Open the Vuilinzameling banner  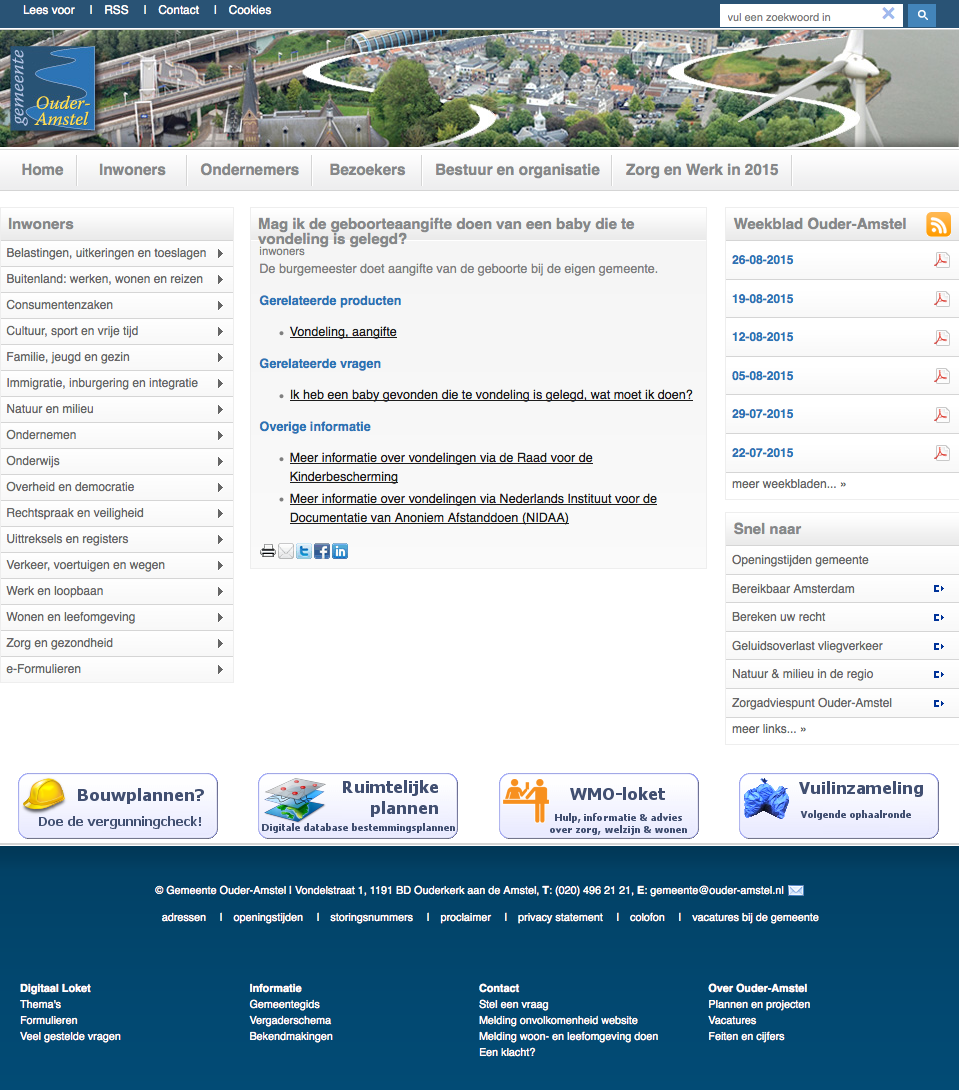839,806
